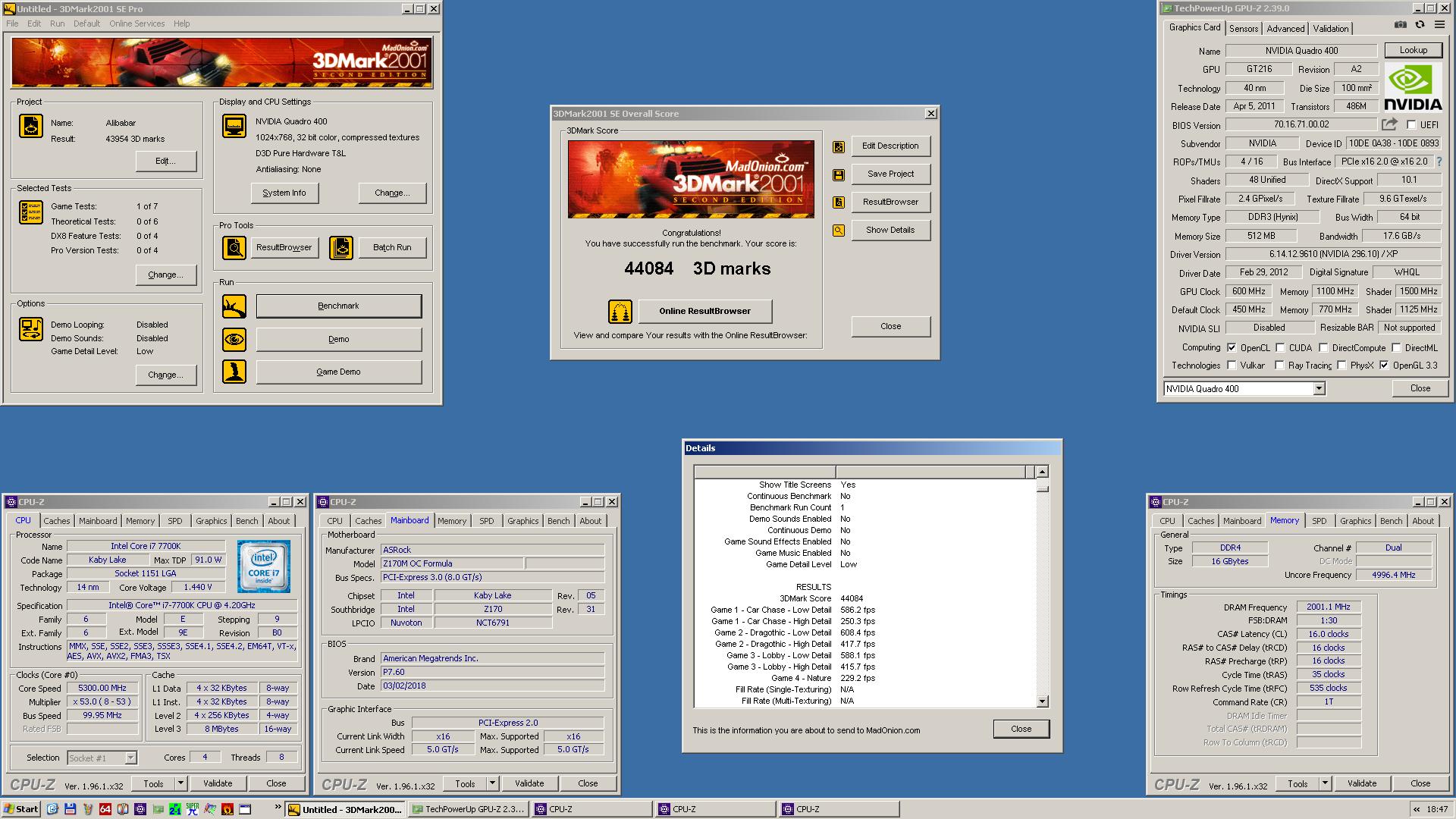Toggle the OpenCL checkbox

click(1232, 347)
